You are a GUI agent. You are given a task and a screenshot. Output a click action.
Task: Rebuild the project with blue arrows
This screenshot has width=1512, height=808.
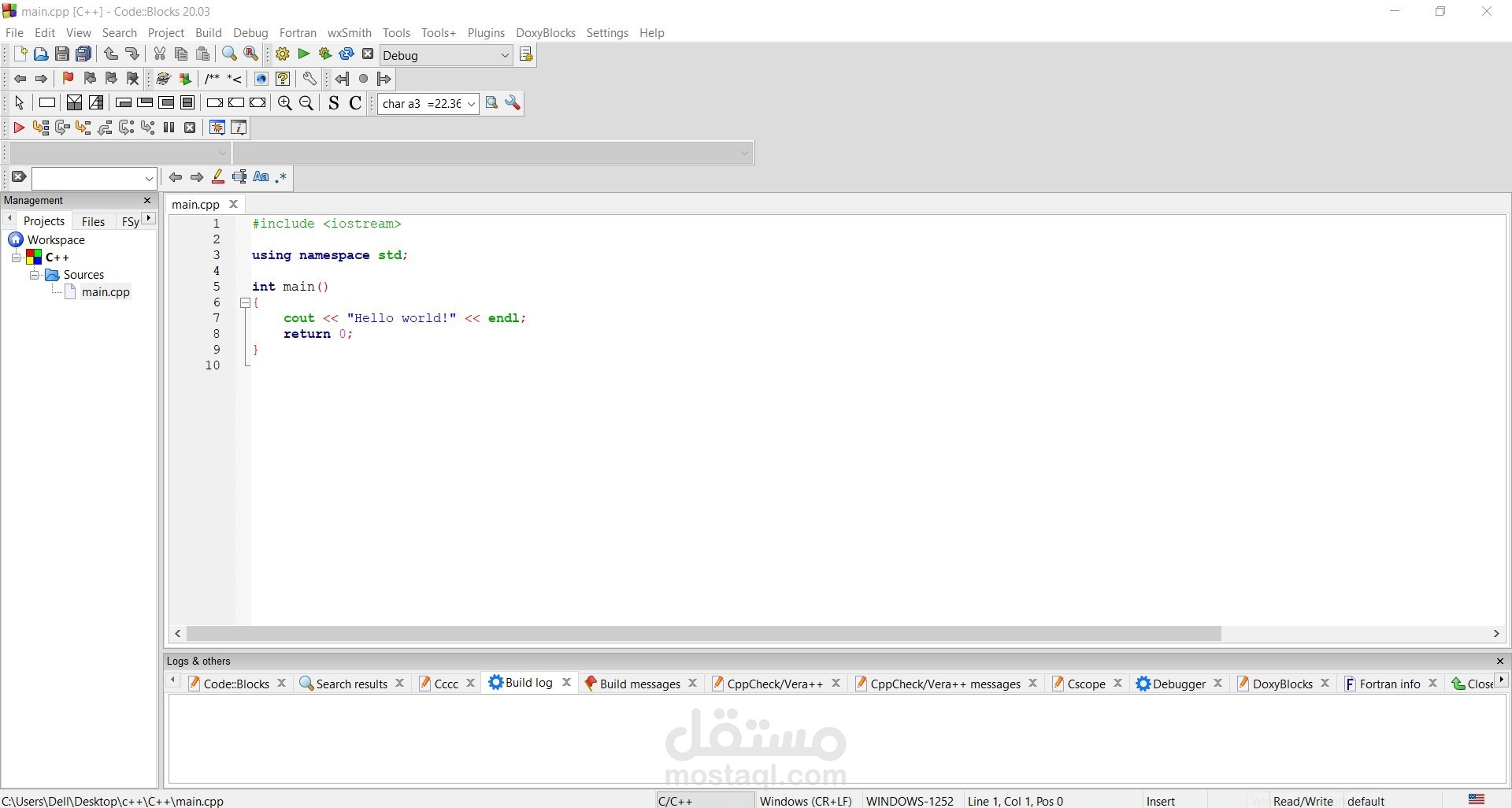pyautogui.click(x=346, y=54)
